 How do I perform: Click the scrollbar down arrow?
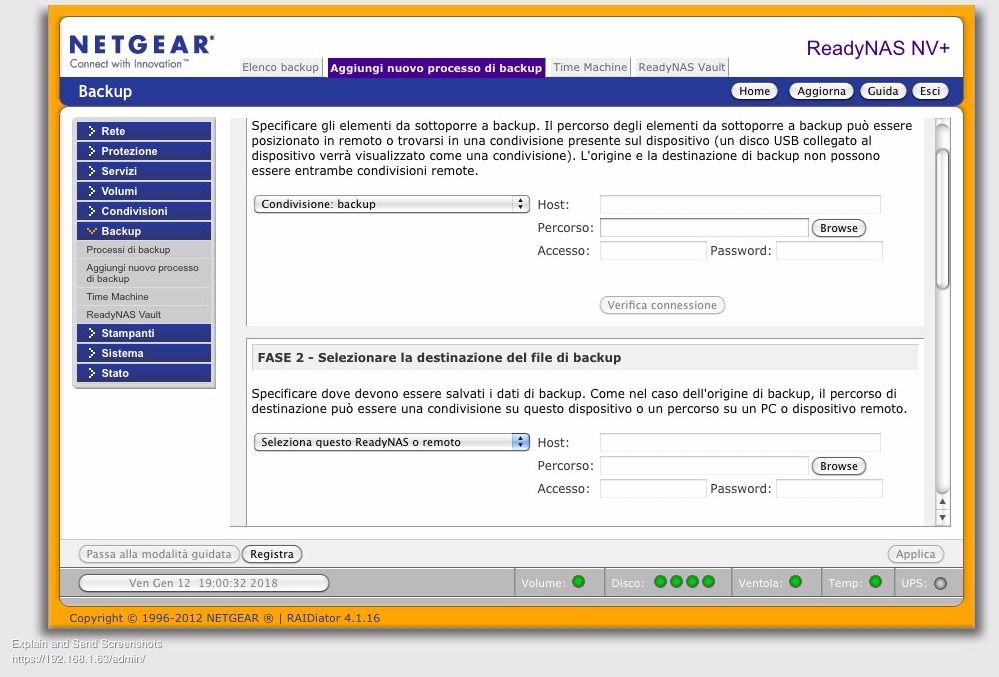942,518
